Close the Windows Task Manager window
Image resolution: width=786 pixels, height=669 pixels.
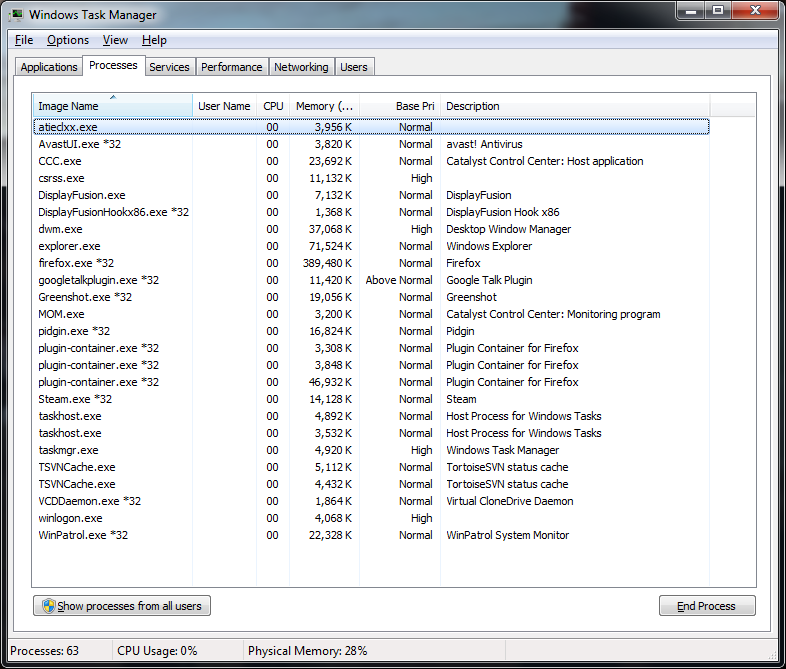(x=755, y=11)
